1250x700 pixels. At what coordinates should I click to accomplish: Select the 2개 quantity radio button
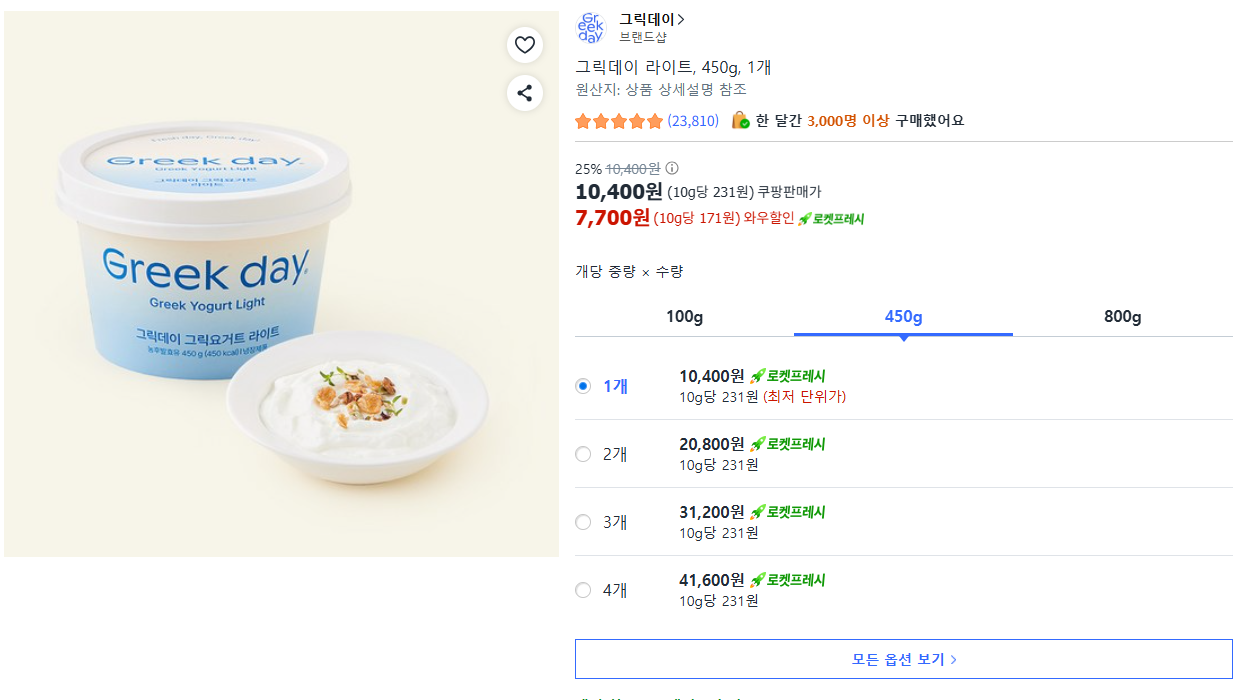(x=583, y=454)
